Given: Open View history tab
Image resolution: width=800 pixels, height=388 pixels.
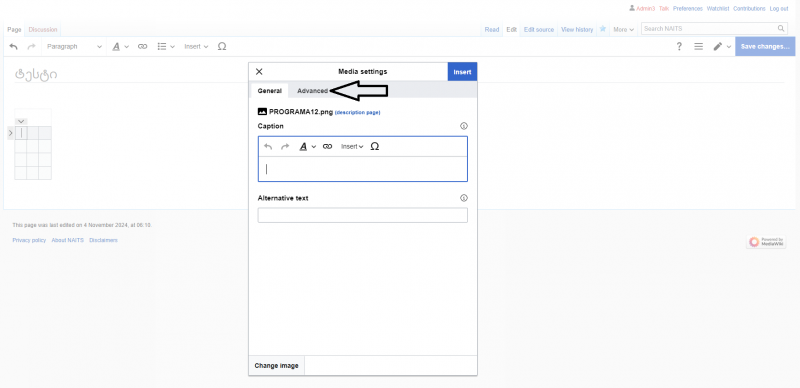Looking at the screenshot, I should tap(577, 30).
